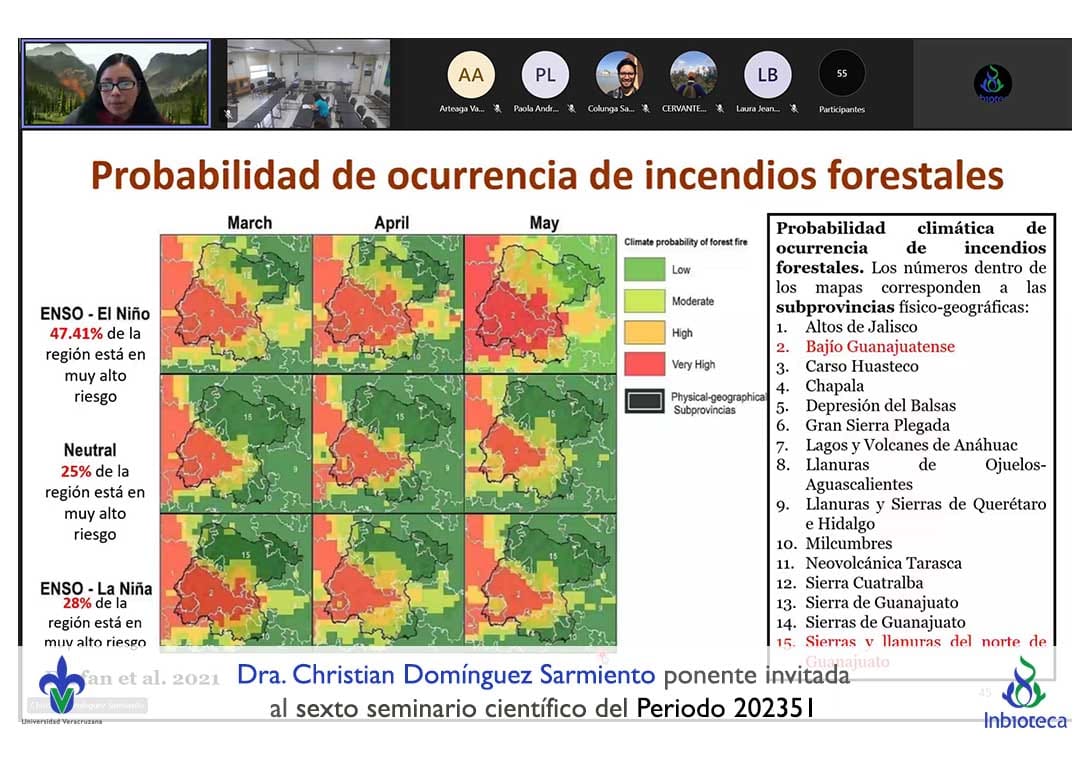The image size is (1090, 760).
Task: Select the classroom camera video tile
Action: pyautogui.click(x=308, y=84)
